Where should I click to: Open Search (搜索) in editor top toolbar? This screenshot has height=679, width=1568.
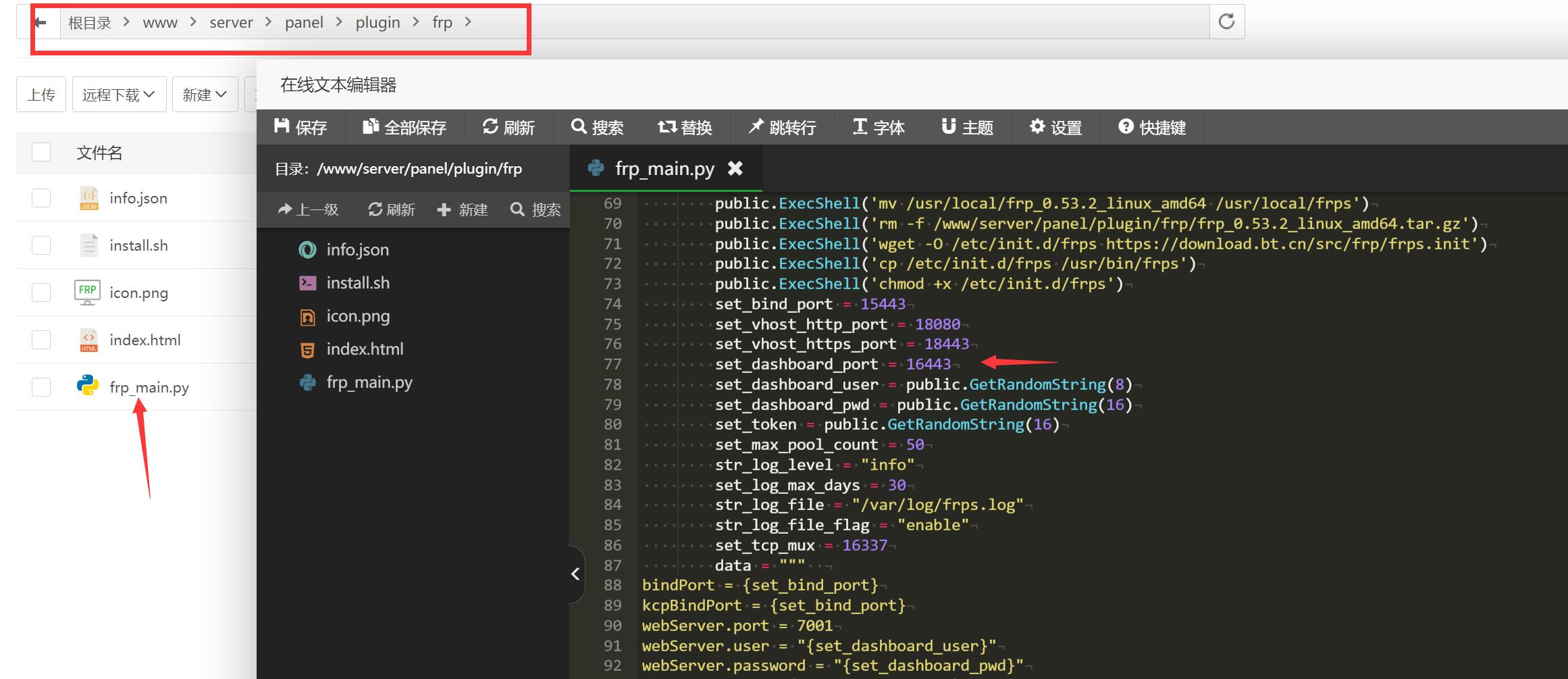597,127
